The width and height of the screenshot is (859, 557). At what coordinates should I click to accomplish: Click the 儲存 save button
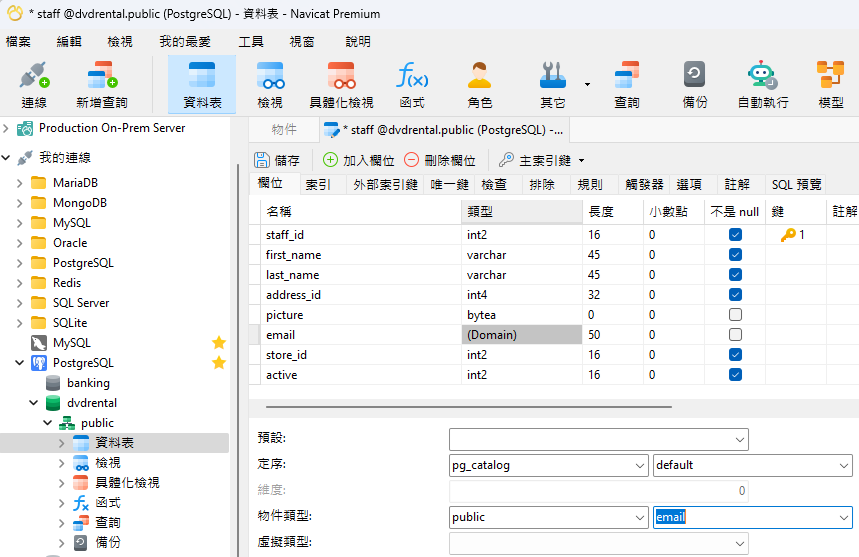tap(277, 160)
